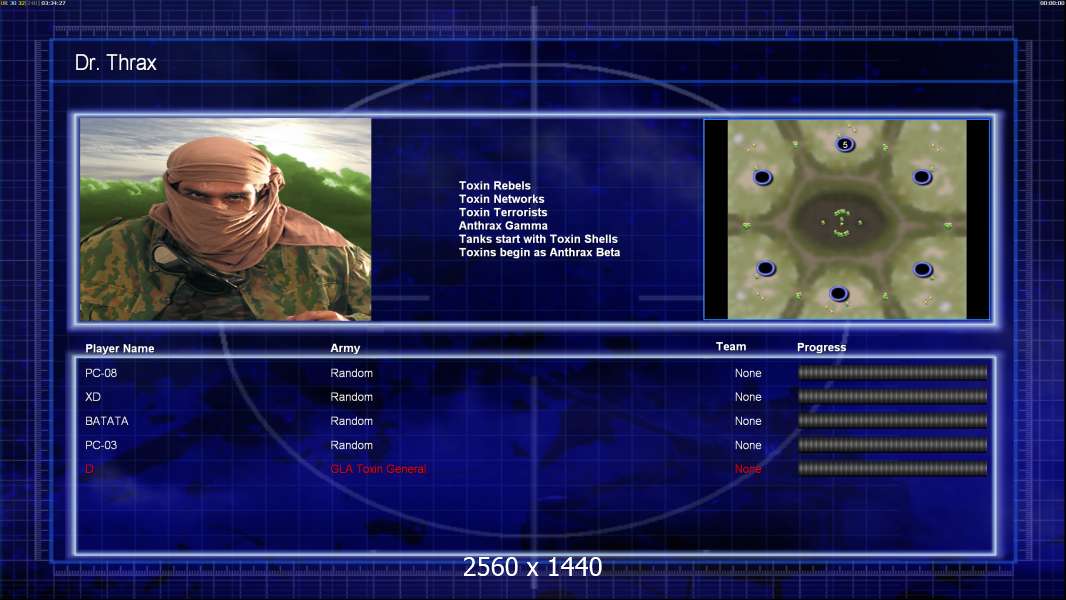Click the Army column header
The image size is (1066, 600).
(345, 347)
